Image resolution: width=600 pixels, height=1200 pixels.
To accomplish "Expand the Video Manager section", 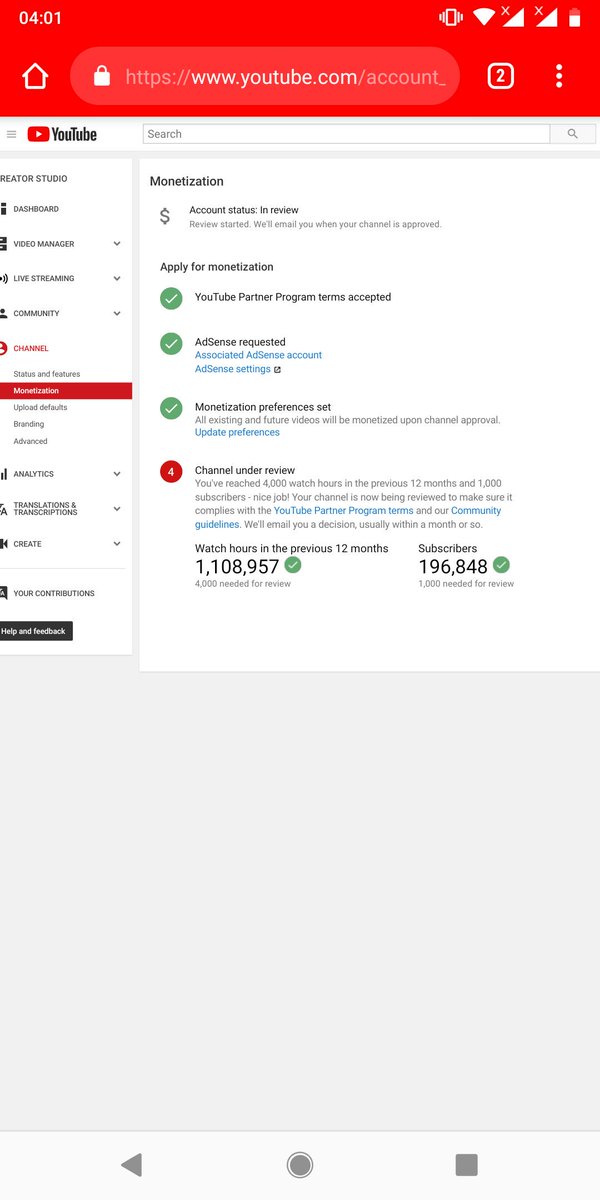I will click(117, 244).
